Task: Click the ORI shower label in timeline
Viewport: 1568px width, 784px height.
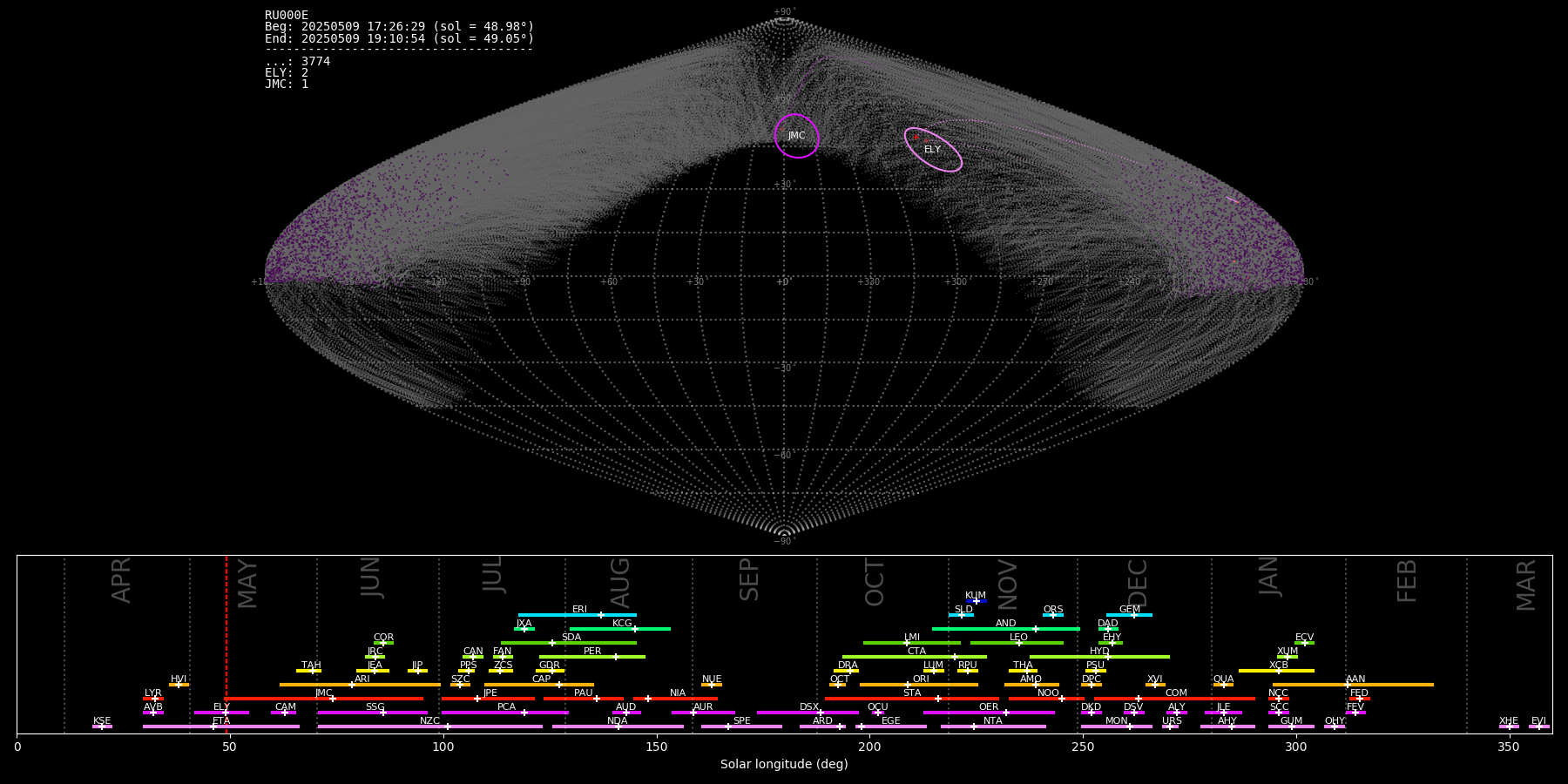Action: 921,679
